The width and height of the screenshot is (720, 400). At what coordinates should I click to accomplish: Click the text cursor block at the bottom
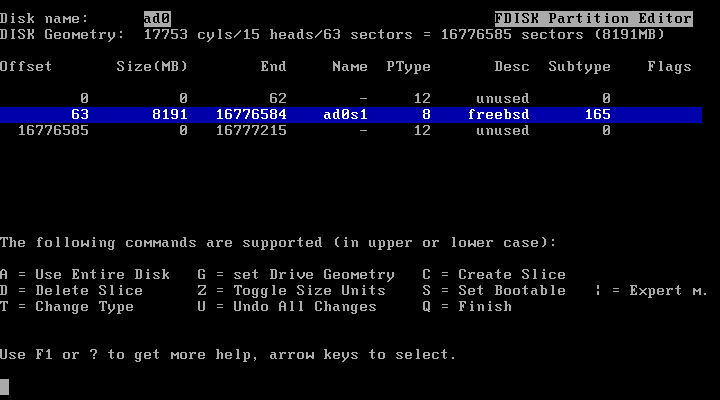(4, 387)
